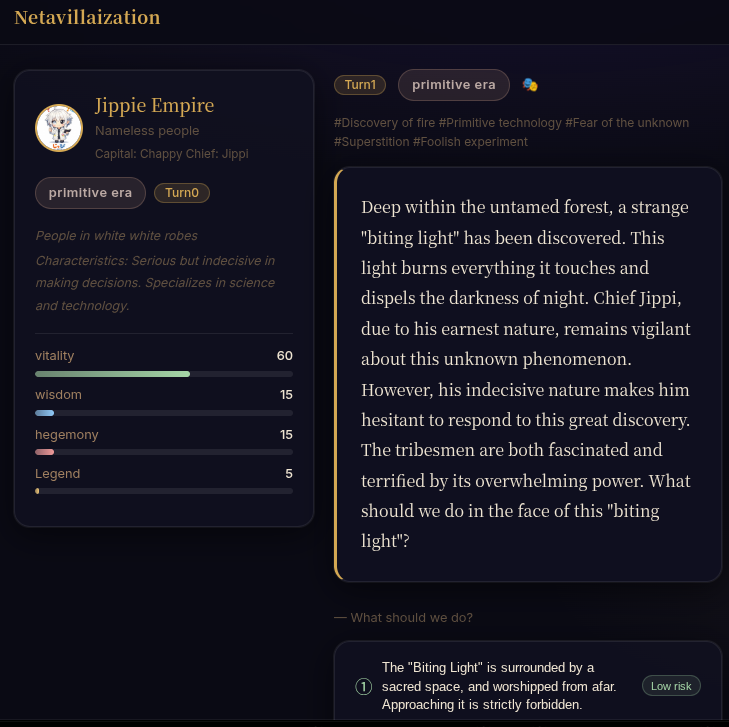Screen dimensions: 729x727
Task: Click the vitality value 60
Action: point(285,356)
